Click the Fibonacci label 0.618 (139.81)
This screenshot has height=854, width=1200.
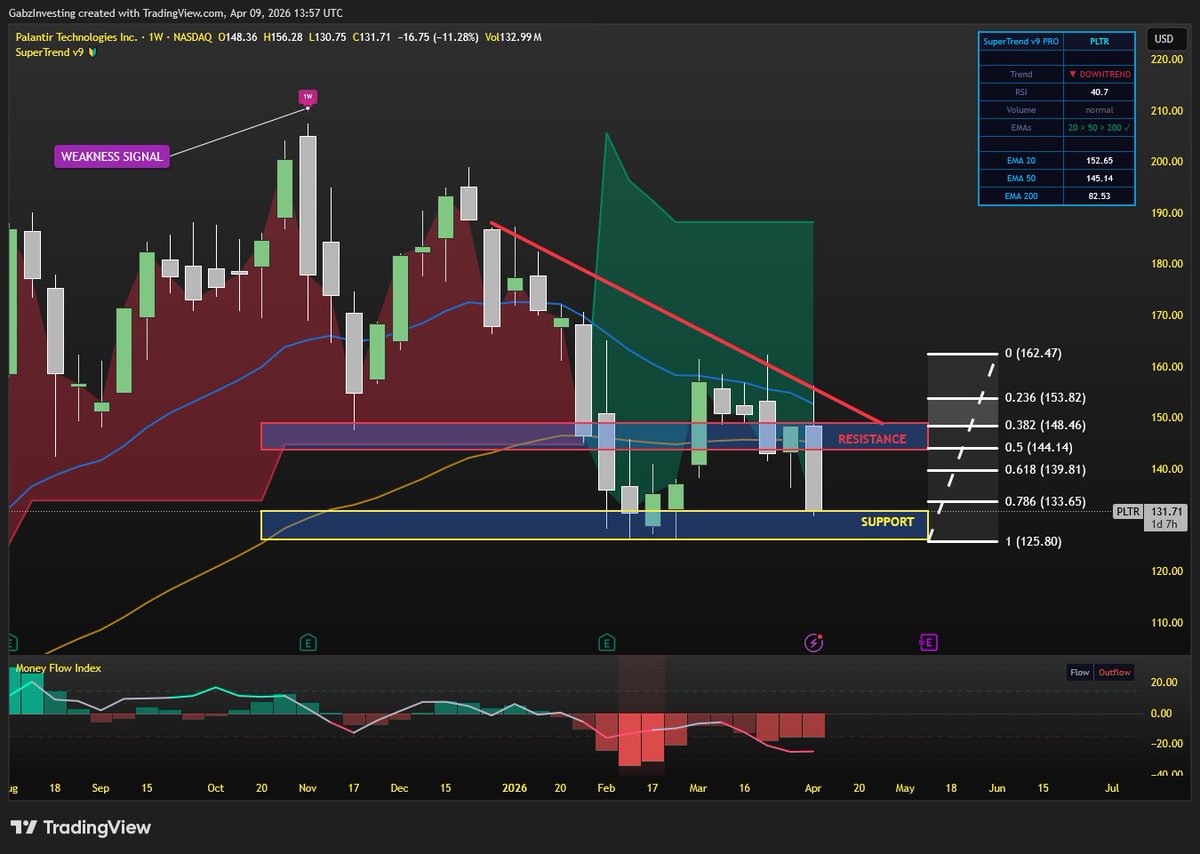[1045, 469]
